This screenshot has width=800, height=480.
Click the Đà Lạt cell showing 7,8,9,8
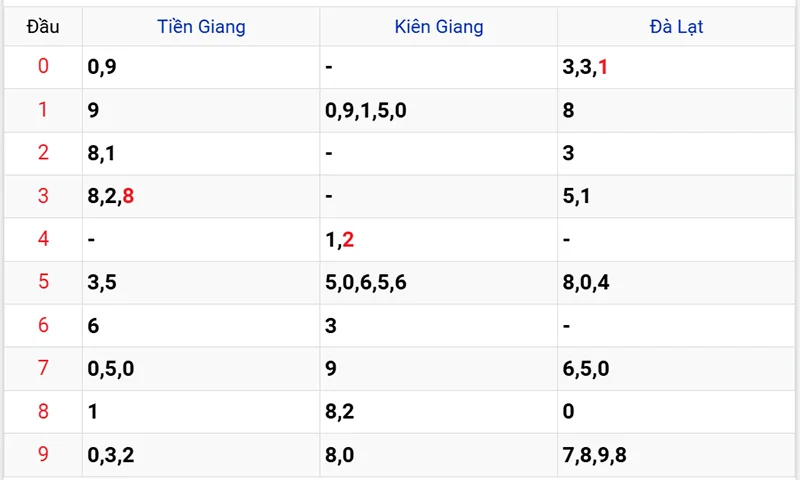click(x=594, y=454)
